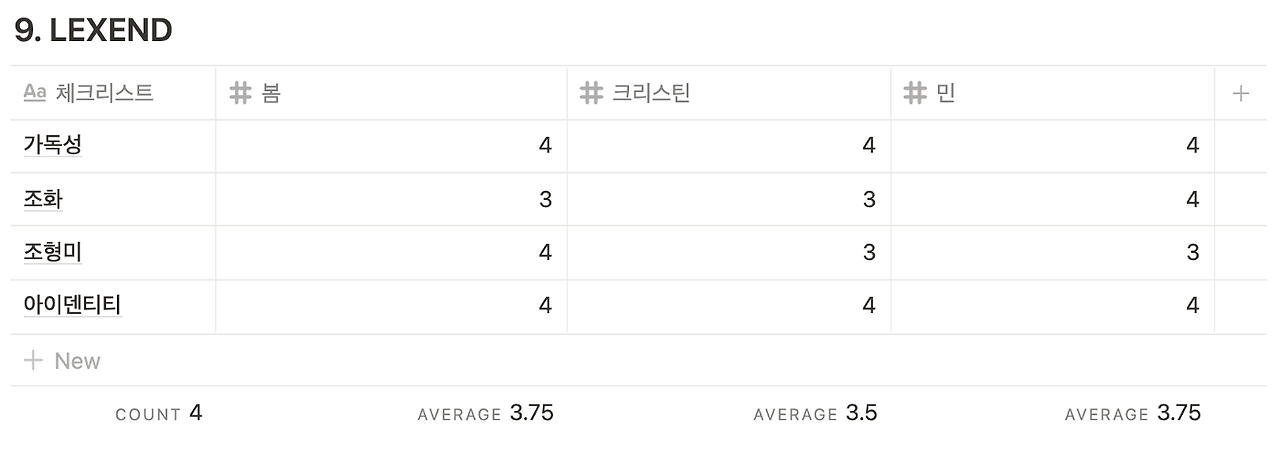Open the 조화 row page
The image size is (1280, 451).
tap(43, 199)
